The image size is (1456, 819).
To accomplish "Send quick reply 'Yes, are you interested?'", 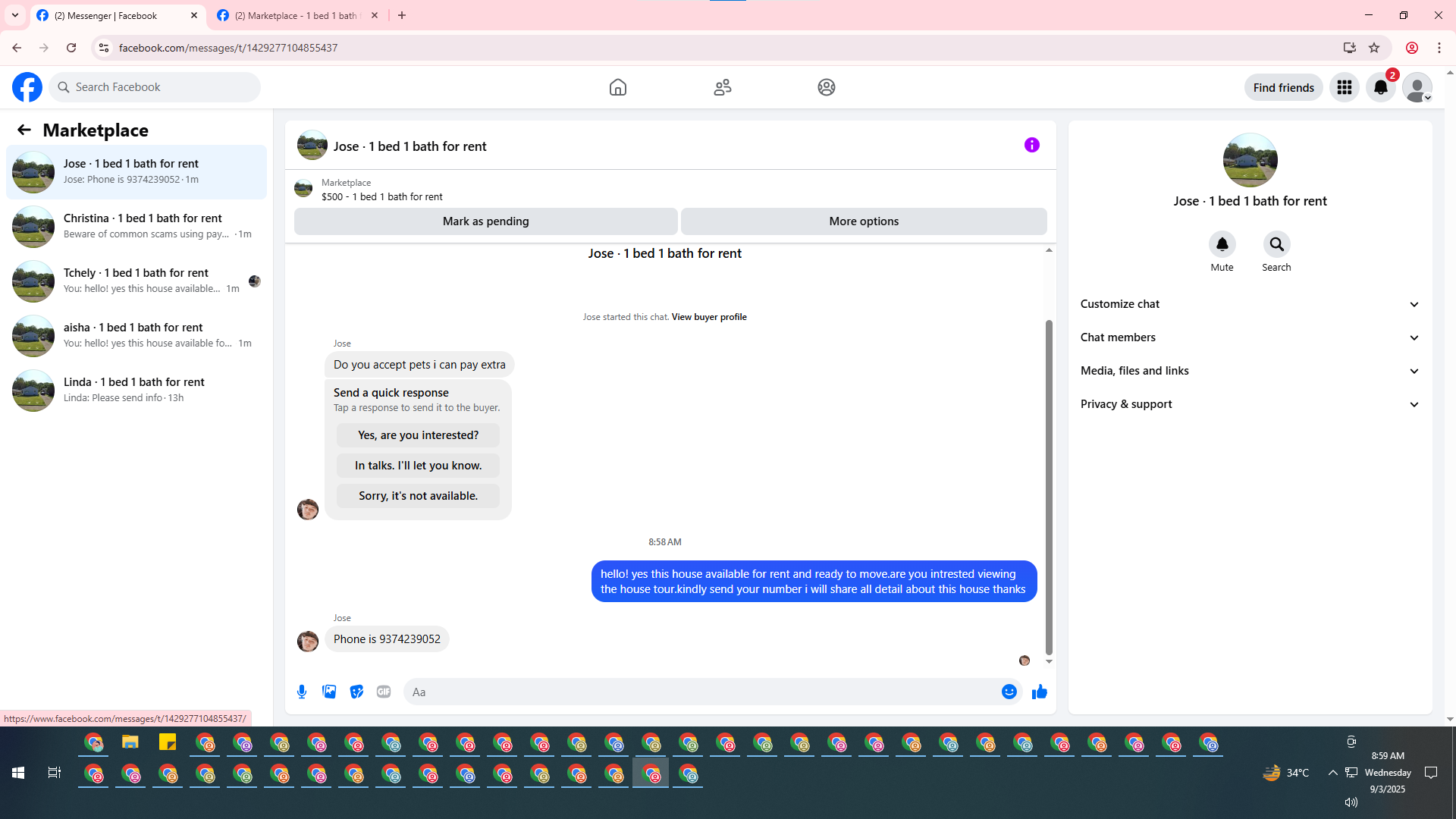I will point(419,435).
